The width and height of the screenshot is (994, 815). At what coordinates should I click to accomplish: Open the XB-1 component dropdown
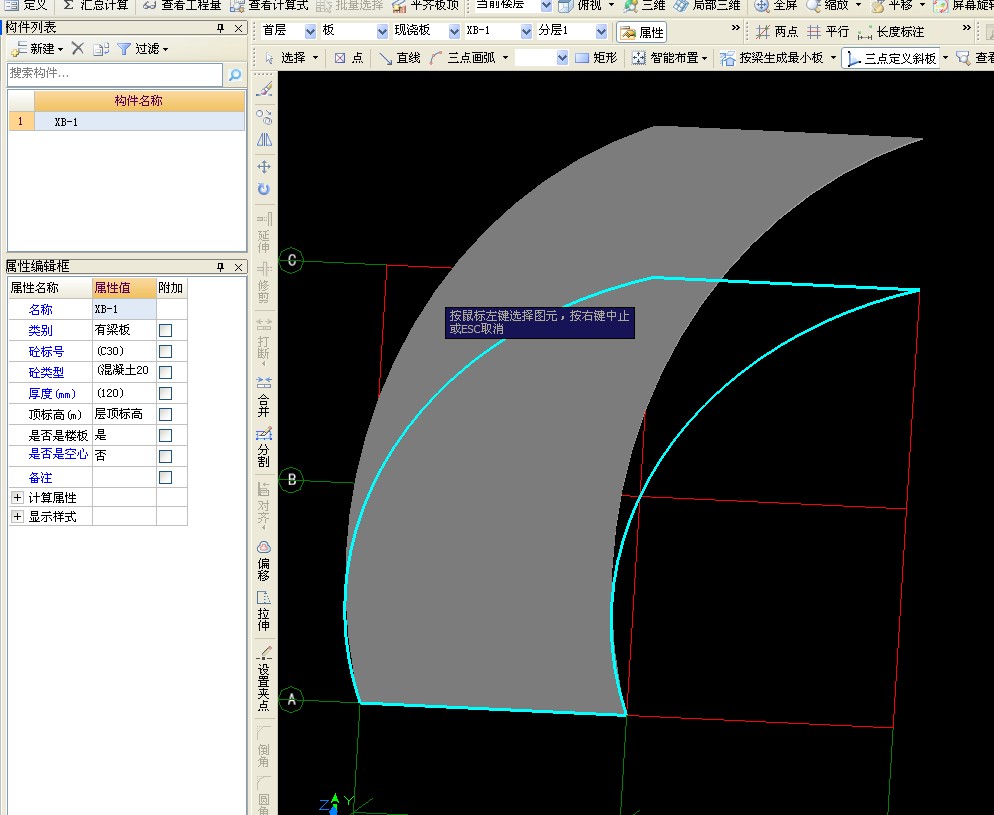pos(526,31)
